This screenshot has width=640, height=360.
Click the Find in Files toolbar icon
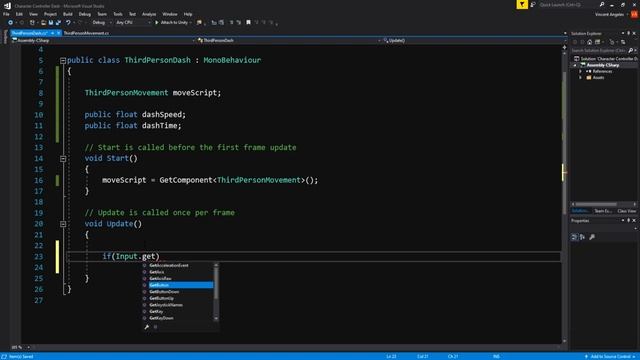coord(199,22)
